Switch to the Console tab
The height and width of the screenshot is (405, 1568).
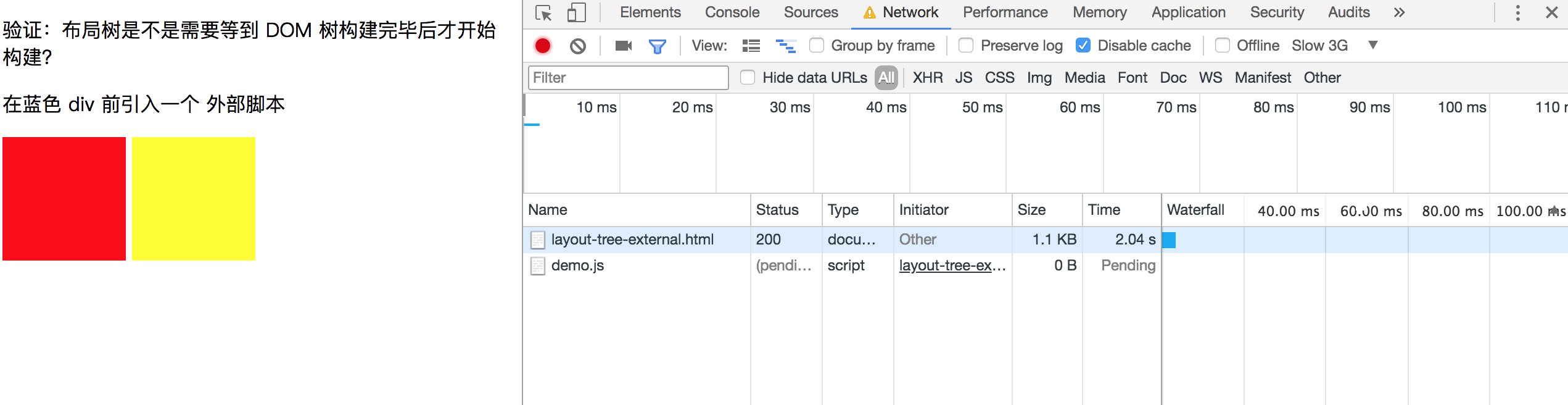click(732, 13)
